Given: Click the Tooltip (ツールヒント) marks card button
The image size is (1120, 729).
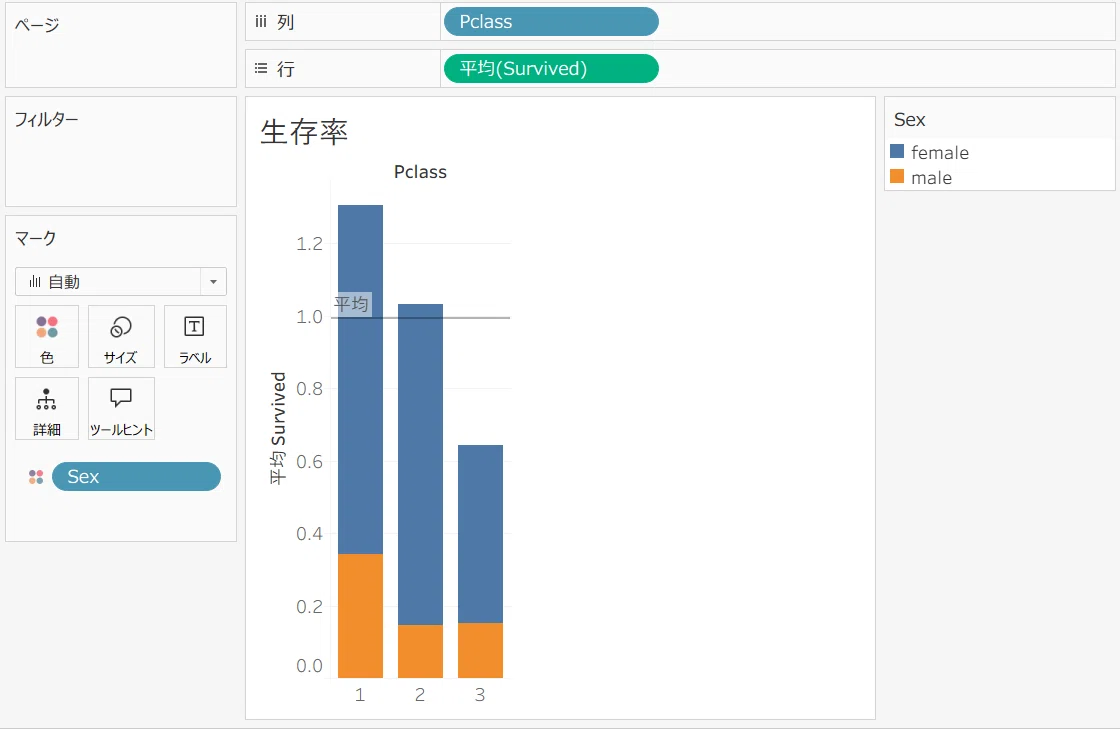Looking at the screenshot, I should coord(121,408).
